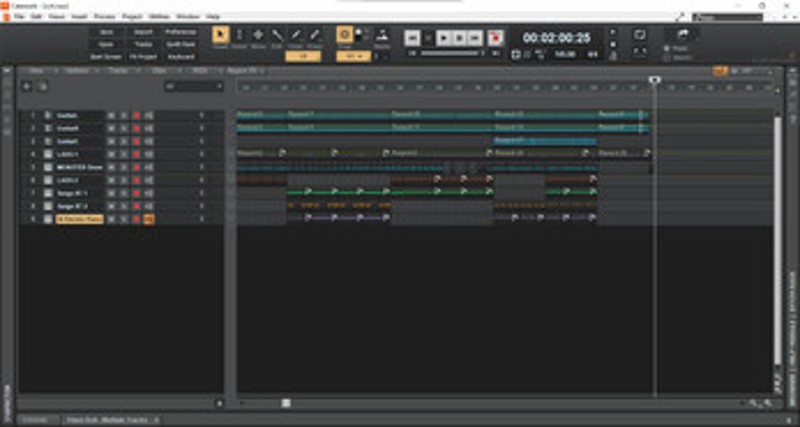The width and height of the screenshot is (800, 427).
Task: Mute the MONSTER Drum track
Action: (111, 167)
